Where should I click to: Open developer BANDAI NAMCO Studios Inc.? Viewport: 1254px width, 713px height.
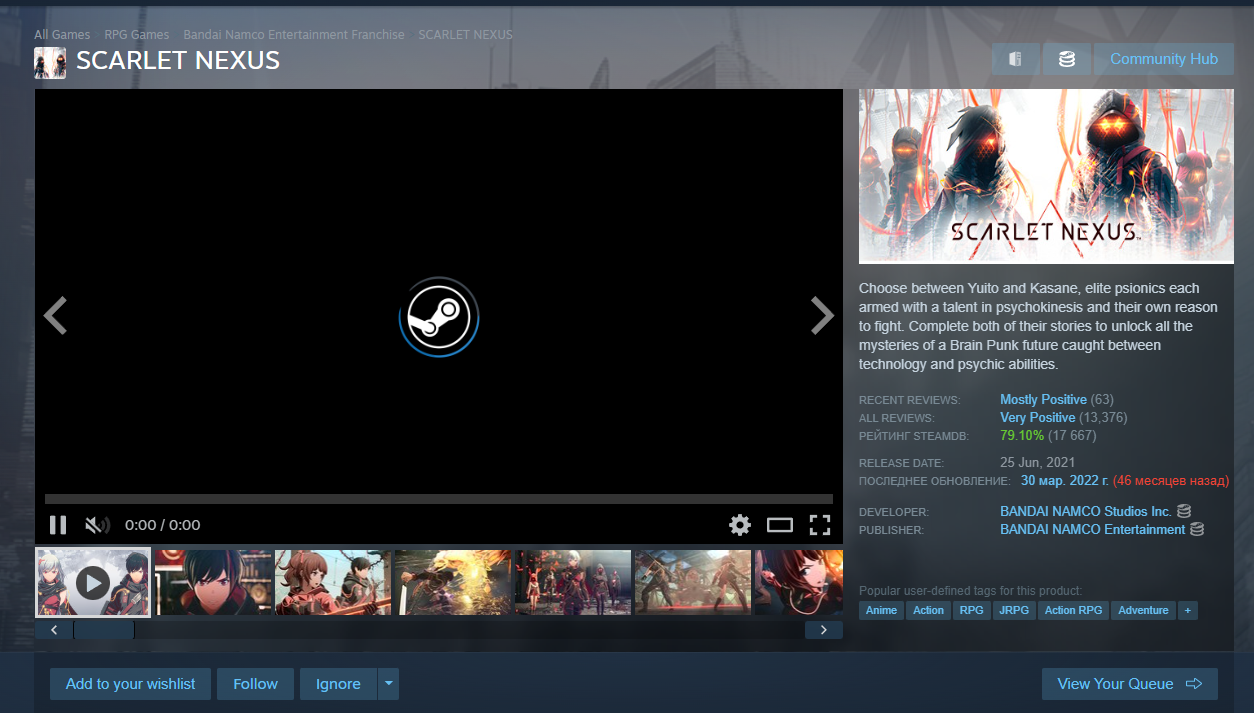pyautogui.click(x=1085, y=511)
